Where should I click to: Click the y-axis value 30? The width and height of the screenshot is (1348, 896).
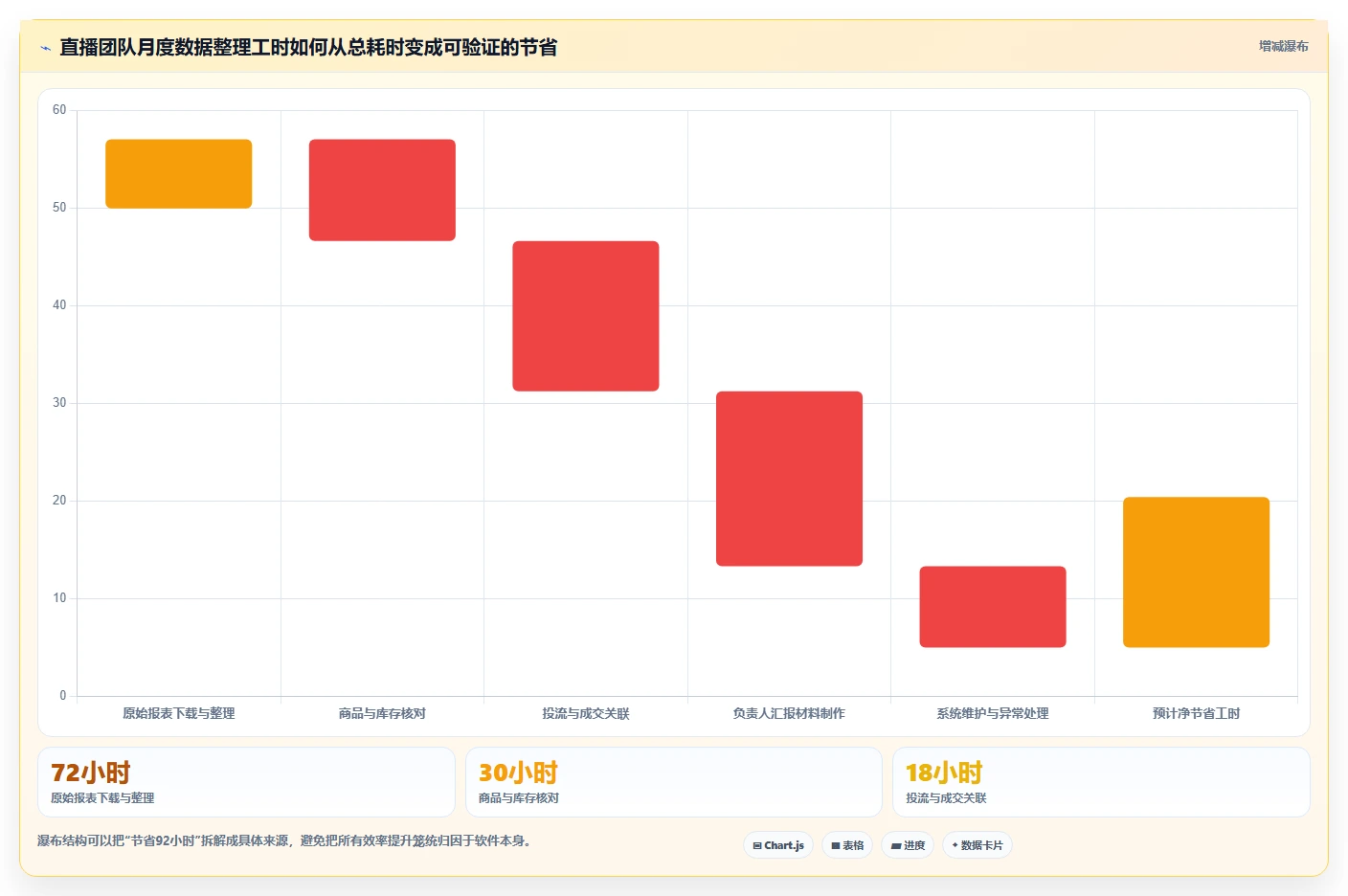(59, 403)
